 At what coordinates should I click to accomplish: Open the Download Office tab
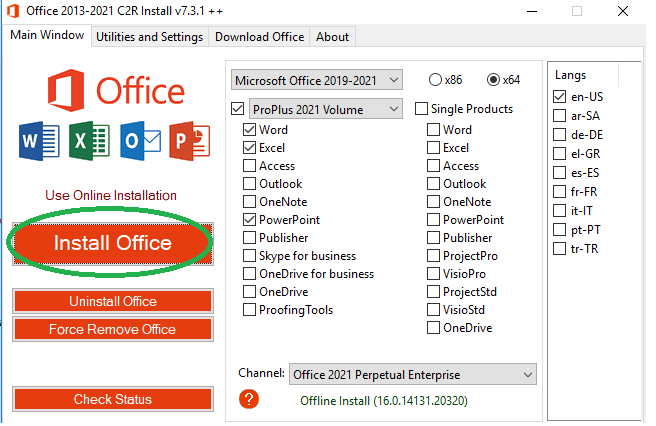coord(259,37)
